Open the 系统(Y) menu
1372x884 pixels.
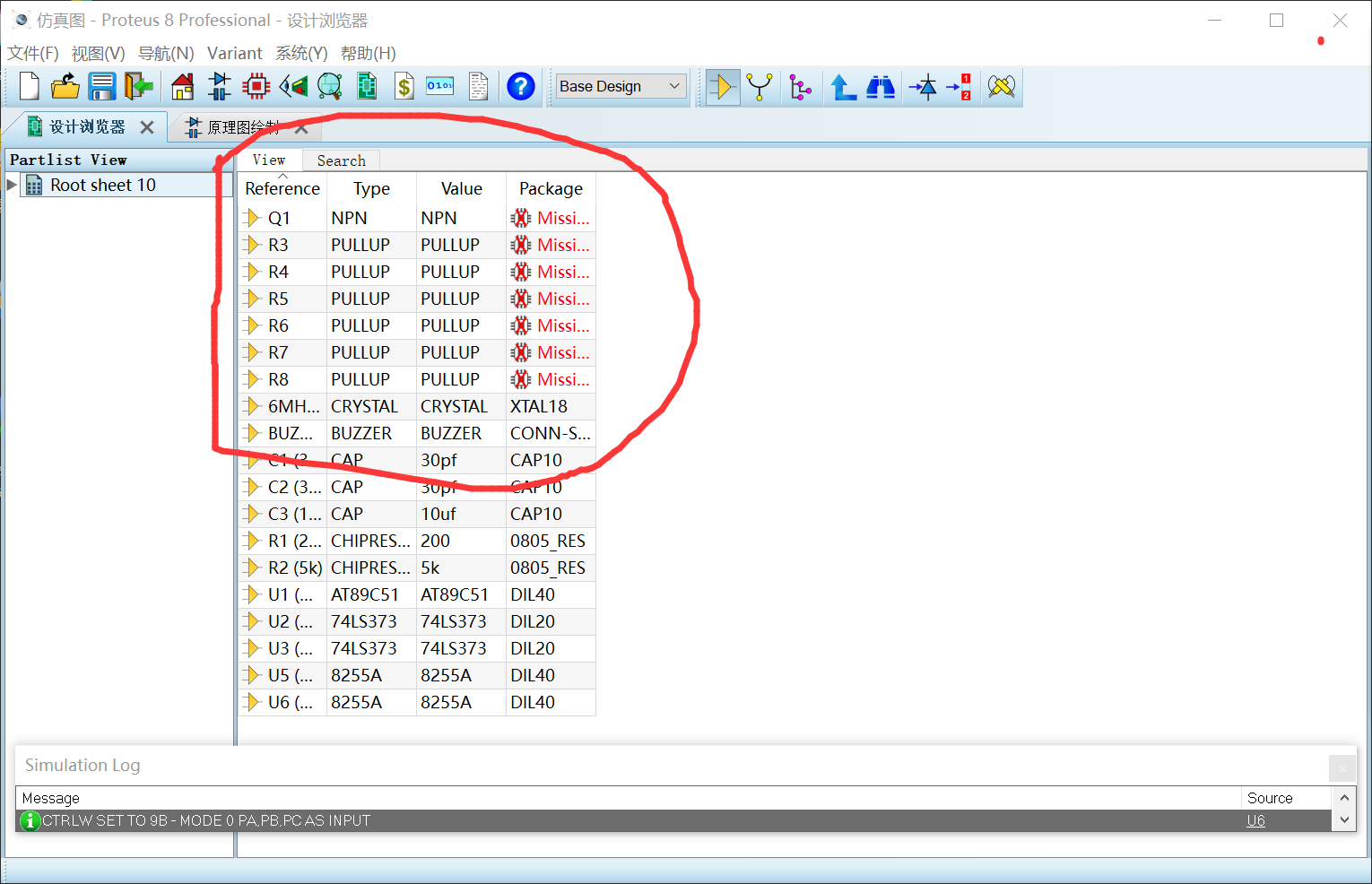pyautogui.click(x=301, y=53)
